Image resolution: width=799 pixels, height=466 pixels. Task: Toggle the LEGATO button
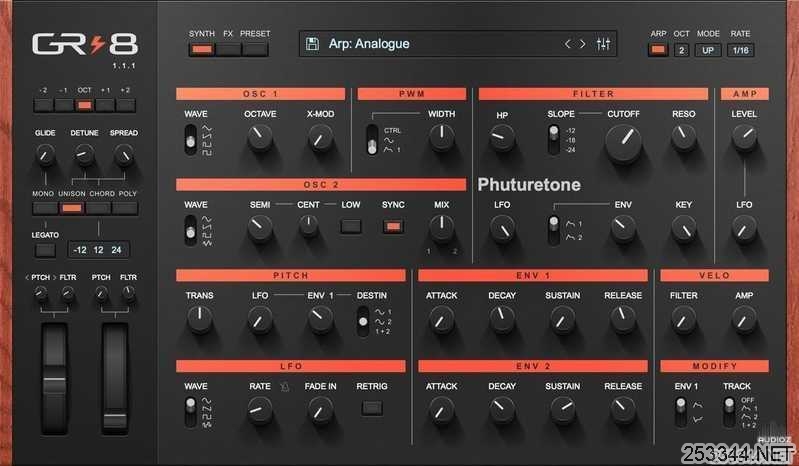[45, 250]
